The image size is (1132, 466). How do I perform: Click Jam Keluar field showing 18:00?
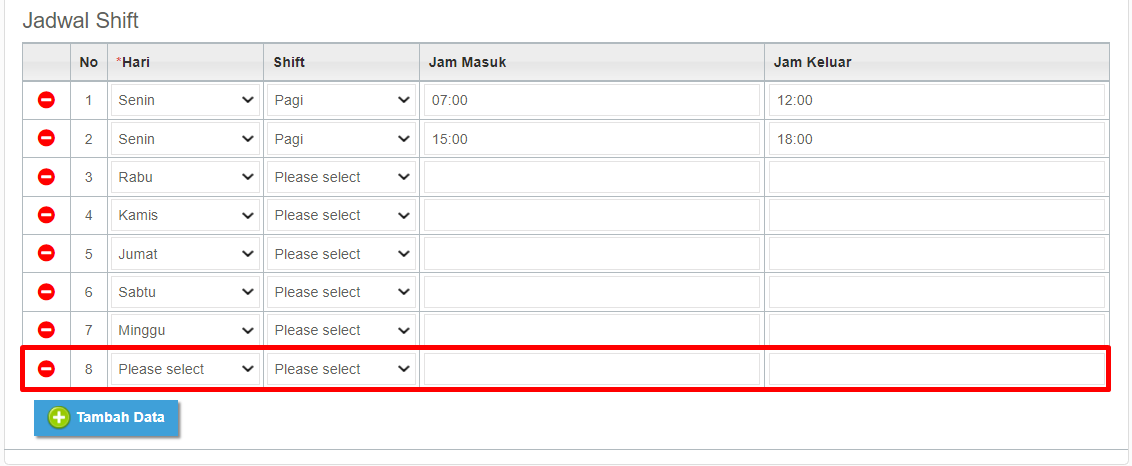(x=936, y=139)
